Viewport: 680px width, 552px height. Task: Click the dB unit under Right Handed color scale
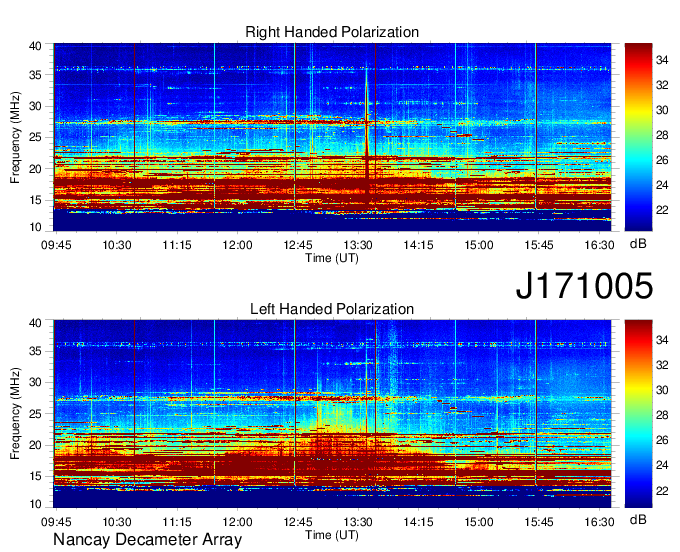coord(638,244)
